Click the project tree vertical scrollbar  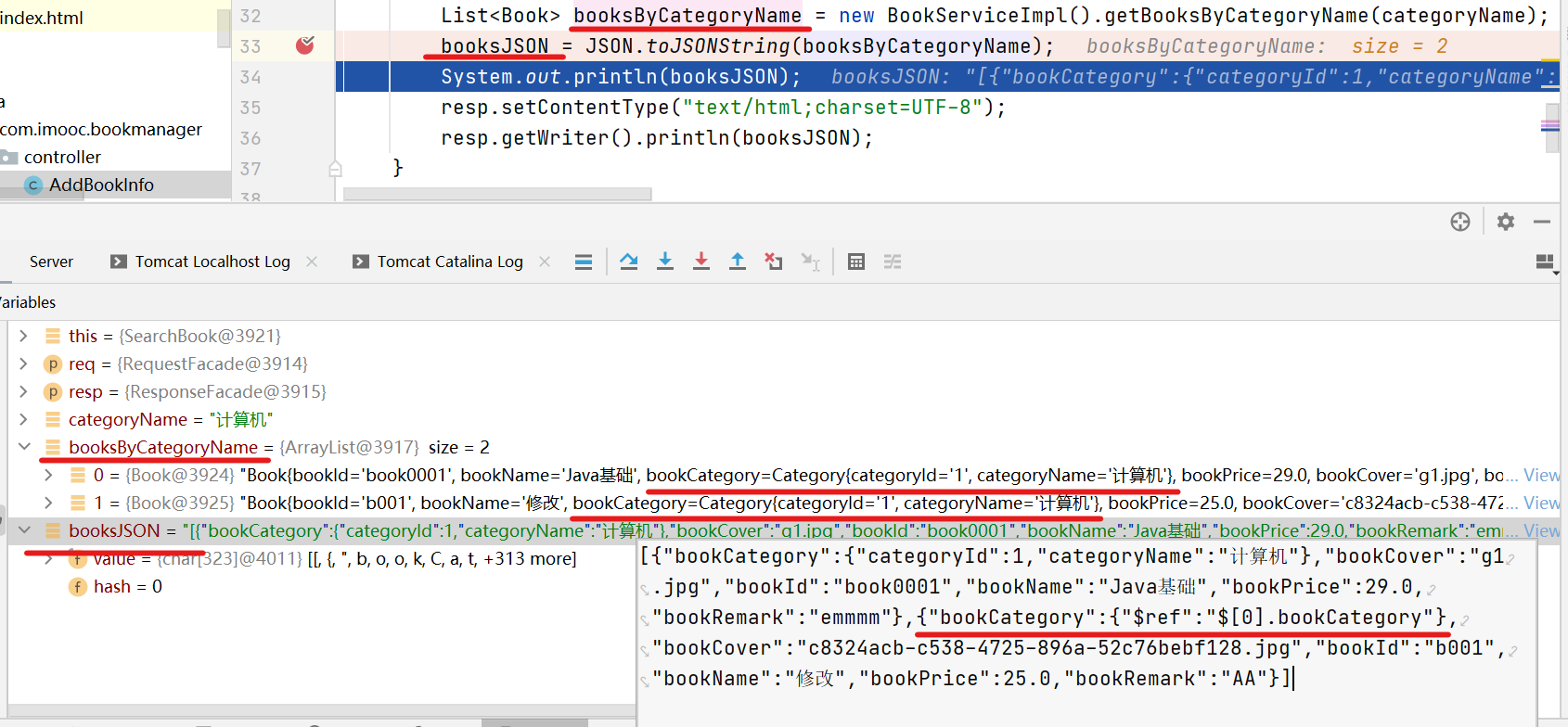click(224, 28)
